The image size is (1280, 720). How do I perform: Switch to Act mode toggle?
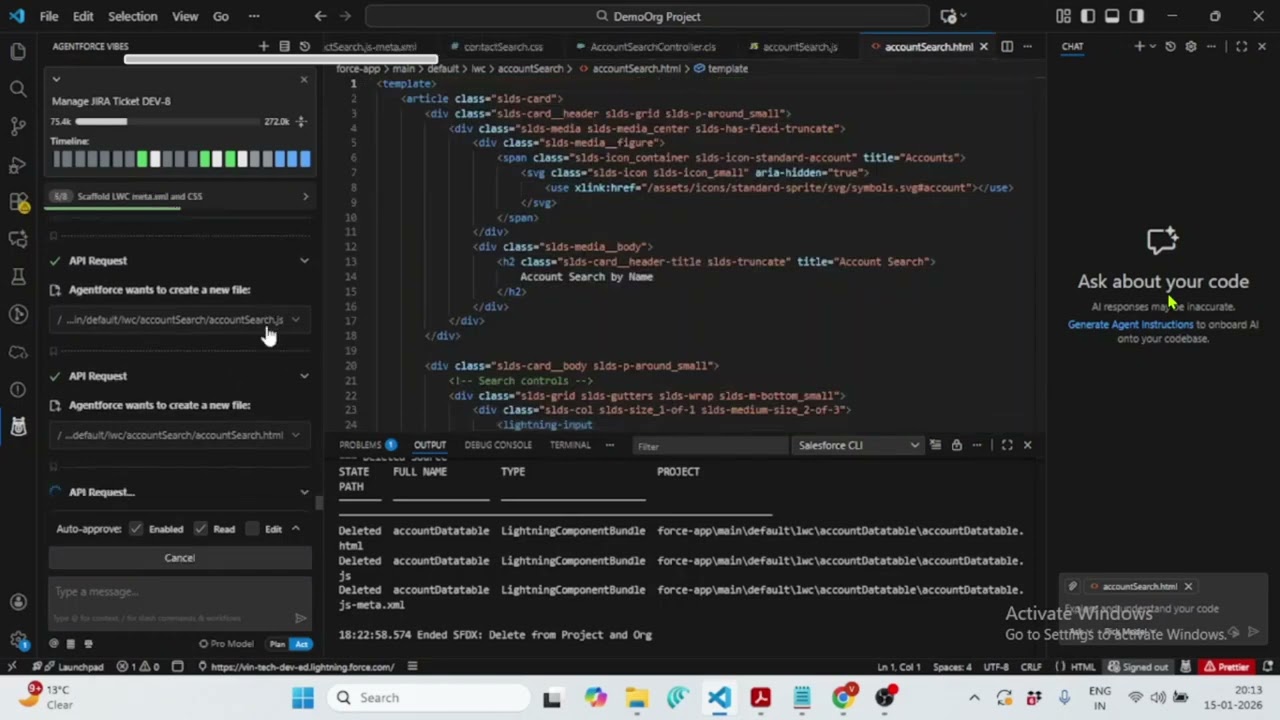[x=301, y=644]
